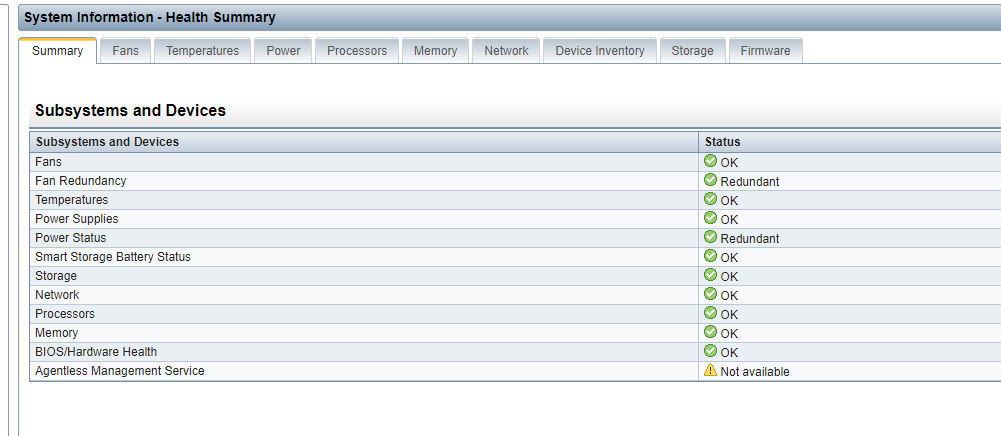This screenshot has width=1001, height=436.
Task: Click the Memory row green status icon
Action: 710,332
